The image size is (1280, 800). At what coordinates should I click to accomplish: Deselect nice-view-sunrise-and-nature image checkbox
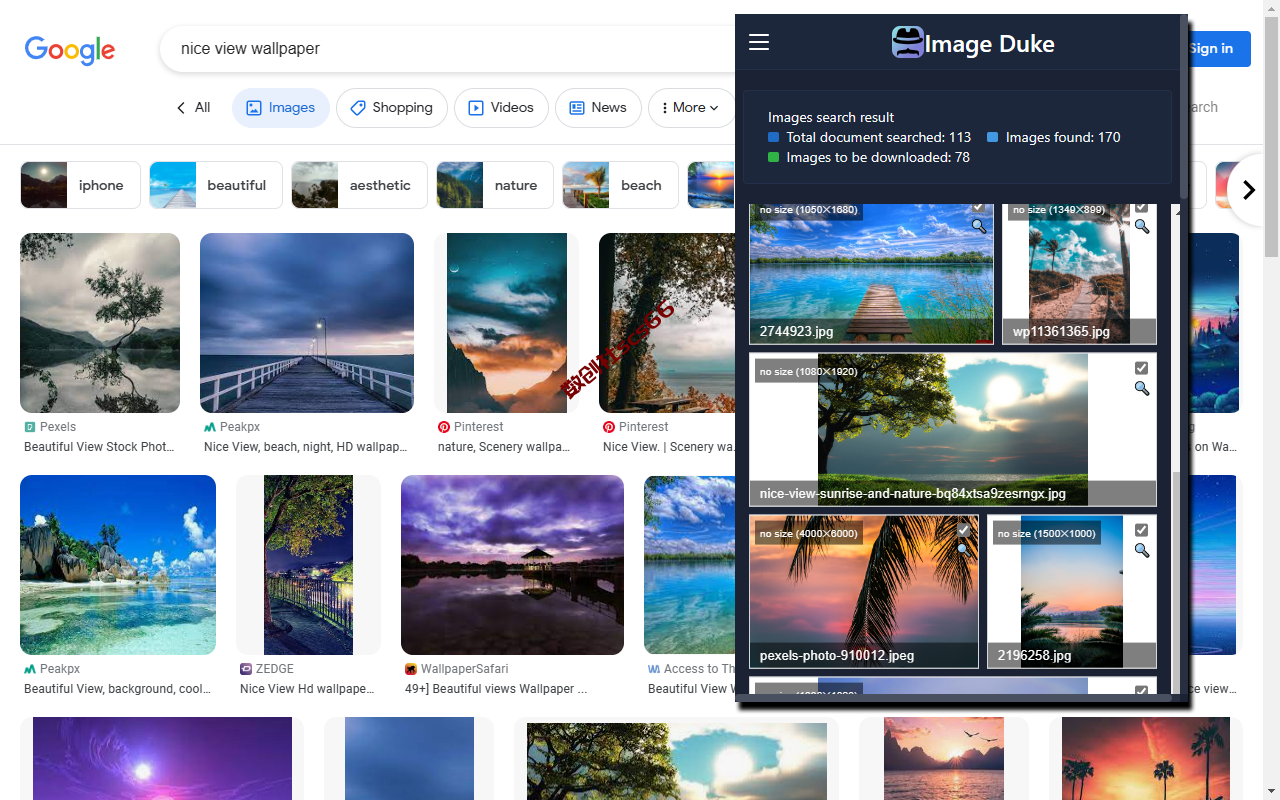[x=1142, y=368]
